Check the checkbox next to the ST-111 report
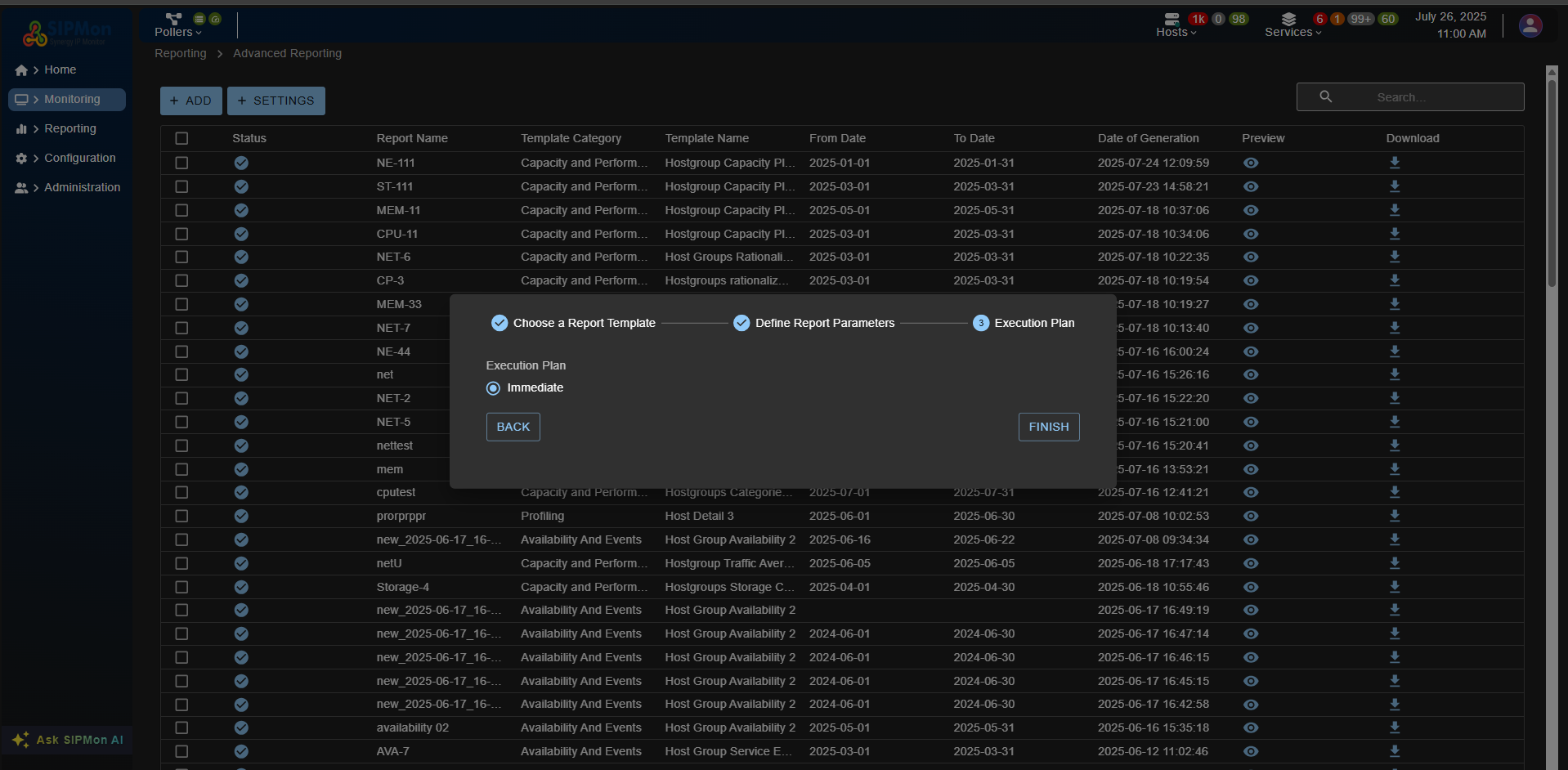Viewport: 1568px width, 770px height. tap(181, 186)
